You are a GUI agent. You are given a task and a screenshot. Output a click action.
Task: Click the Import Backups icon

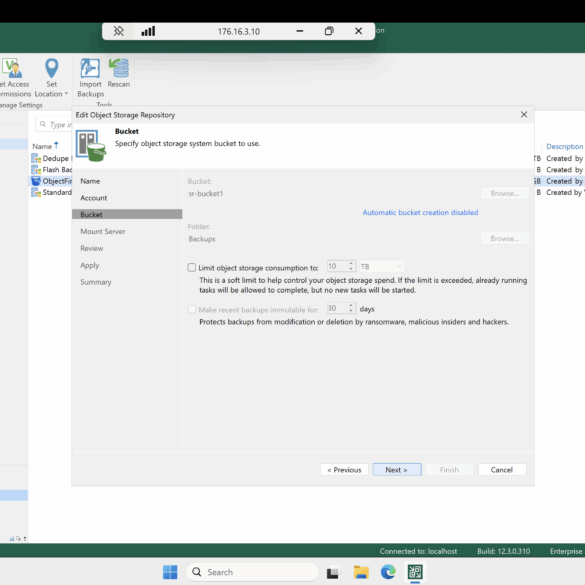coord(90,68)
